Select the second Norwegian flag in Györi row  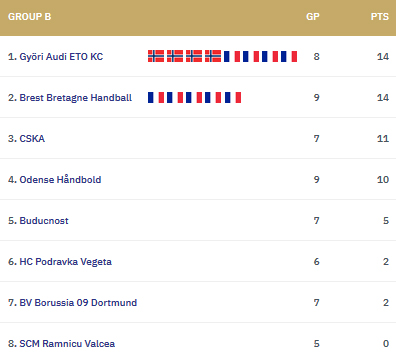coord(175,56)
